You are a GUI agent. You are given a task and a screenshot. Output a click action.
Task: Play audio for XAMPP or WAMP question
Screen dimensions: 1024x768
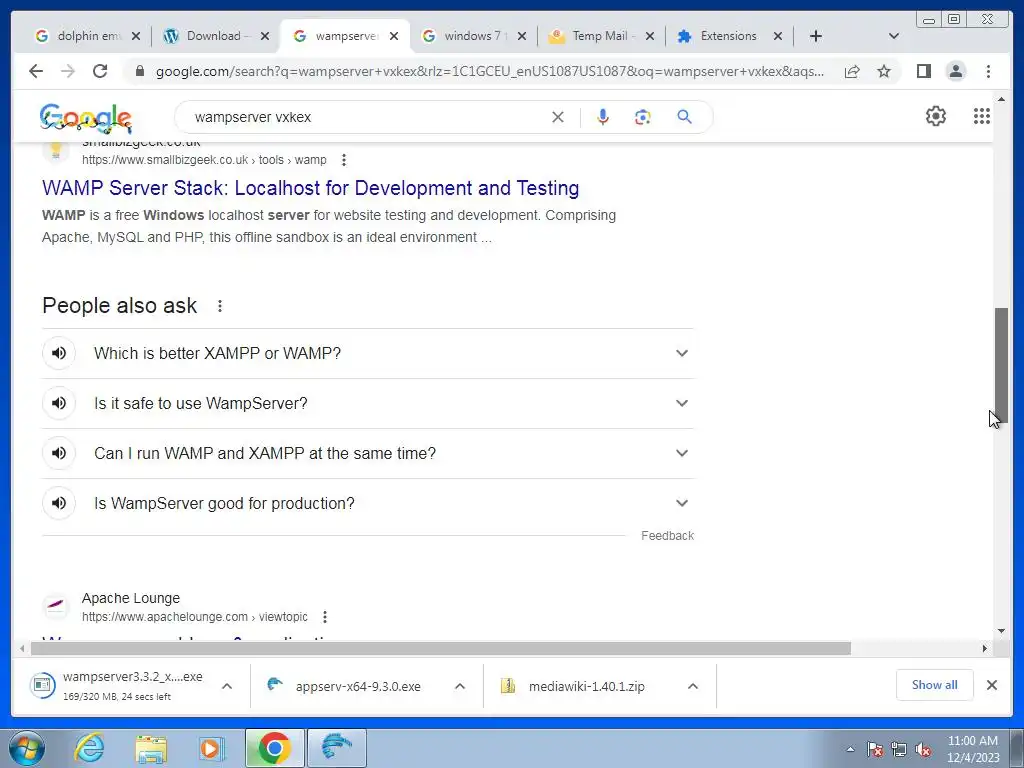point(59,353)
